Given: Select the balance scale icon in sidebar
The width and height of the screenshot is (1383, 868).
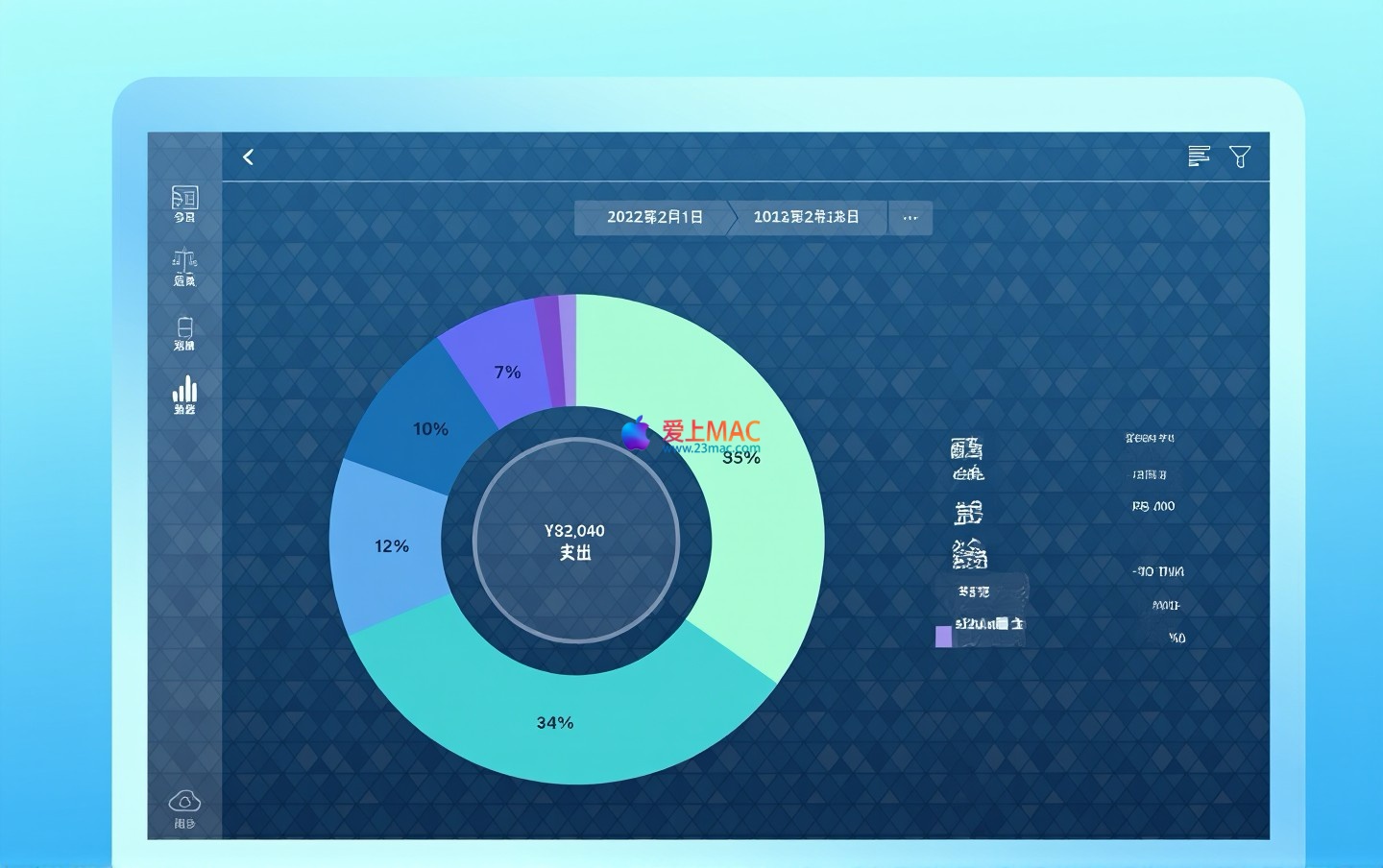Looking at the screenshot, I should pyautogui.click(x=184, y=267).
